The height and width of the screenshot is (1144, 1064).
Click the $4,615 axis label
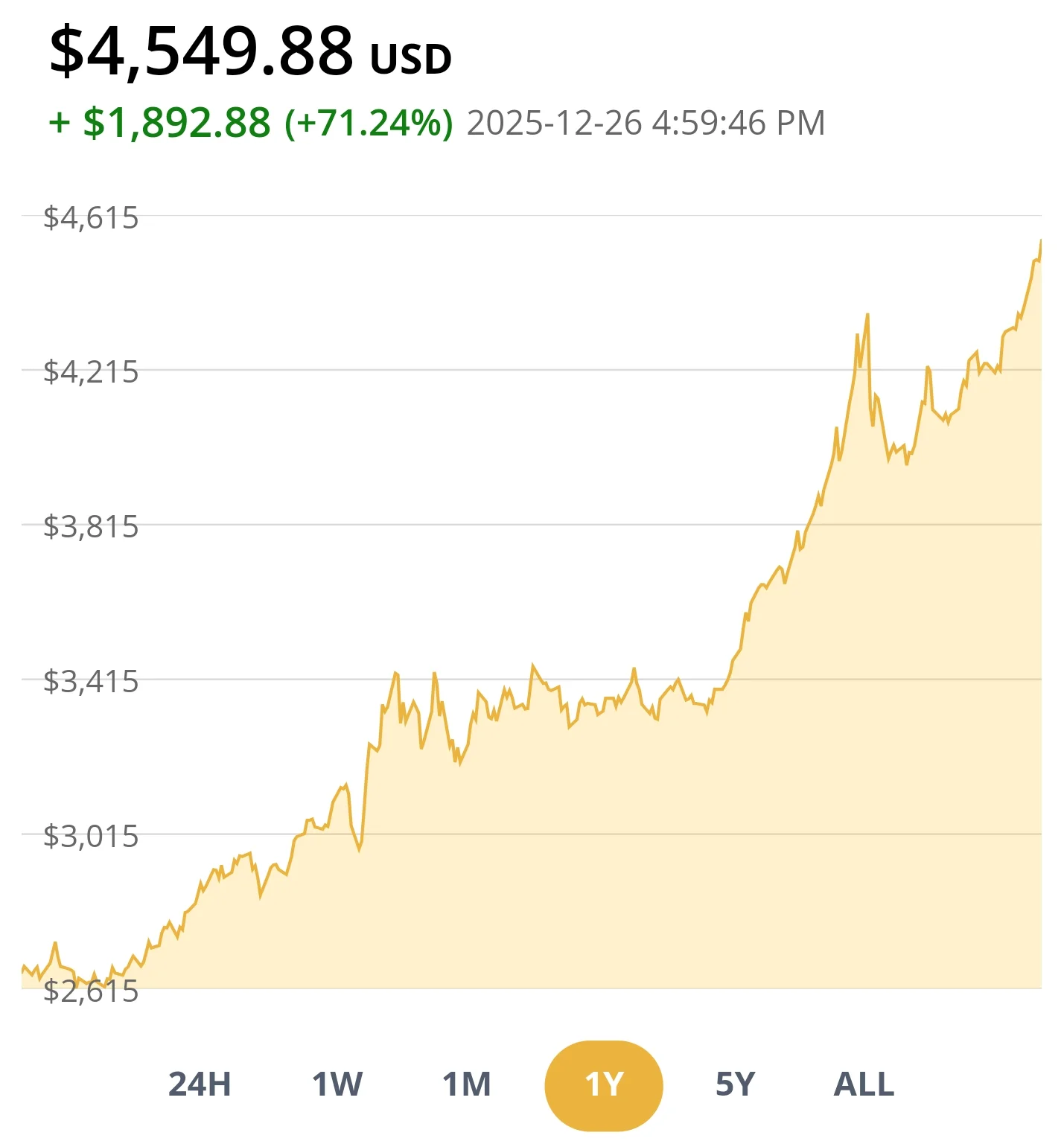pyautogui.click(x=91, y=218)
